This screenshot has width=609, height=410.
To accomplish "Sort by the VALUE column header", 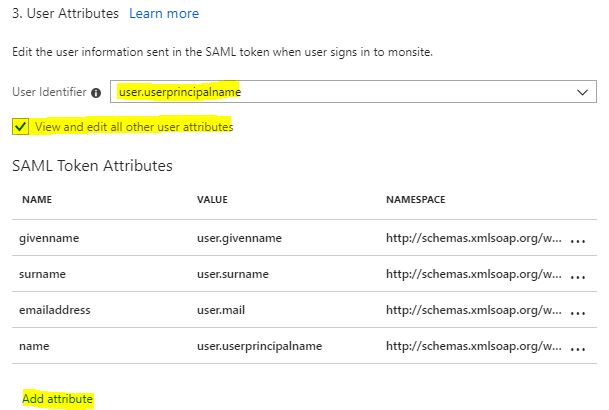I will click(214, 200).
